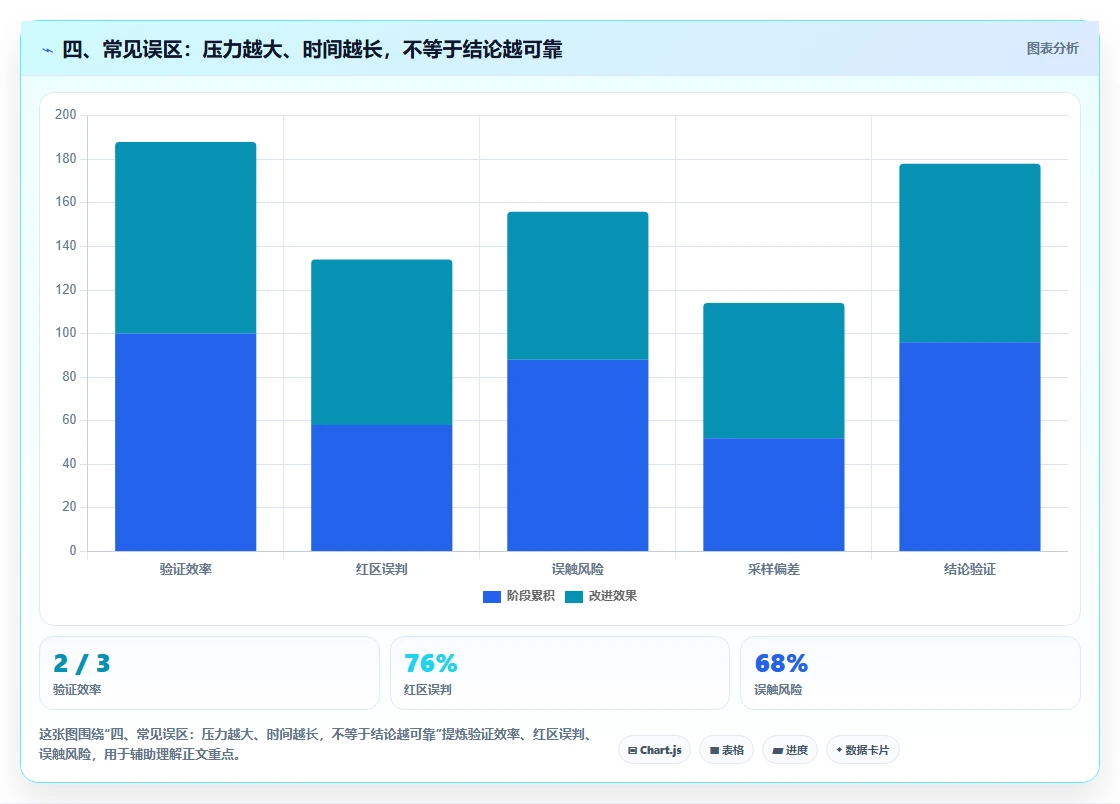Click the blue 阶段累积 bar for 误触风险
Viewport: 1120px width, 804px height.
click(578, 455)
